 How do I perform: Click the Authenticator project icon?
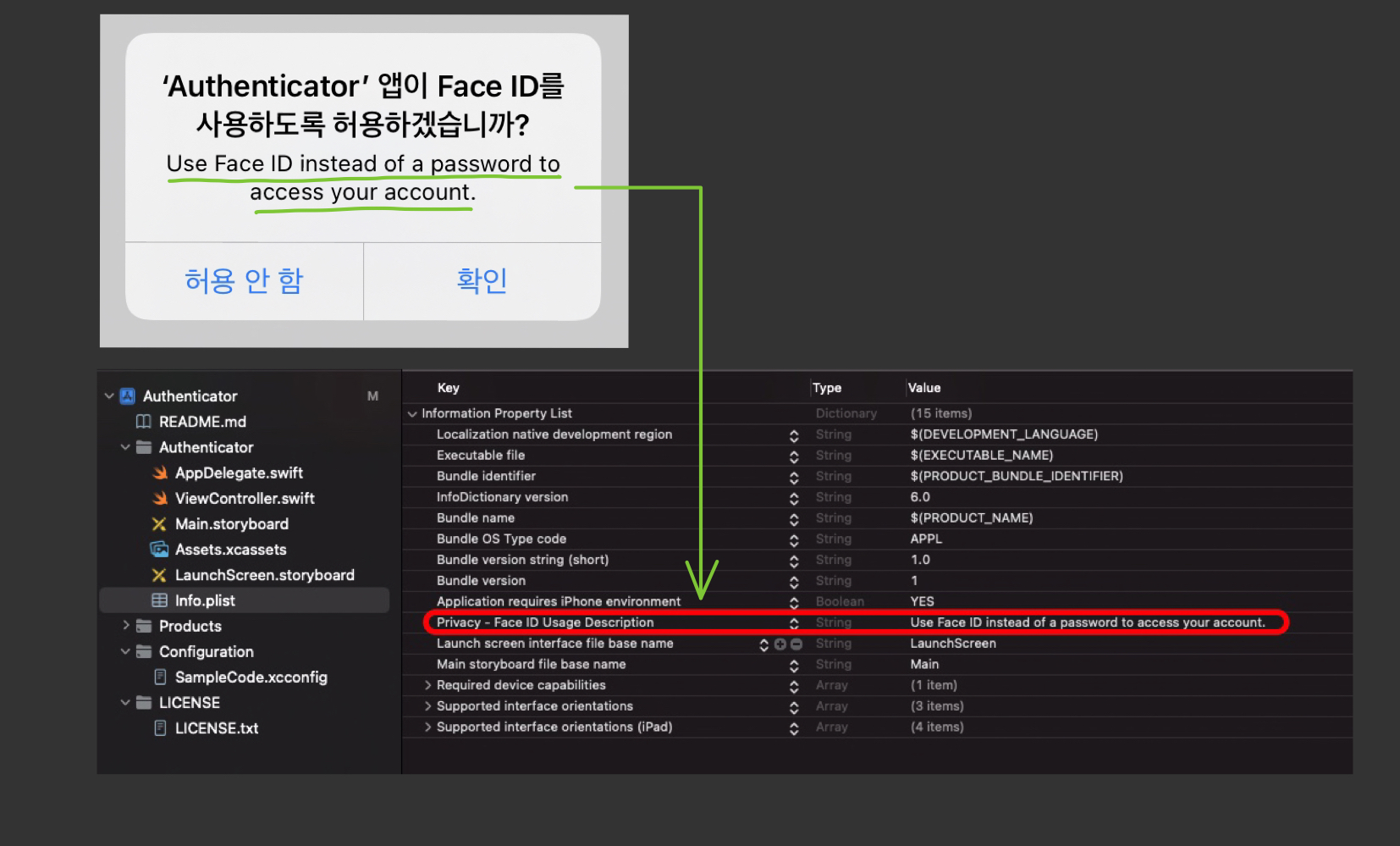point(128,395)
